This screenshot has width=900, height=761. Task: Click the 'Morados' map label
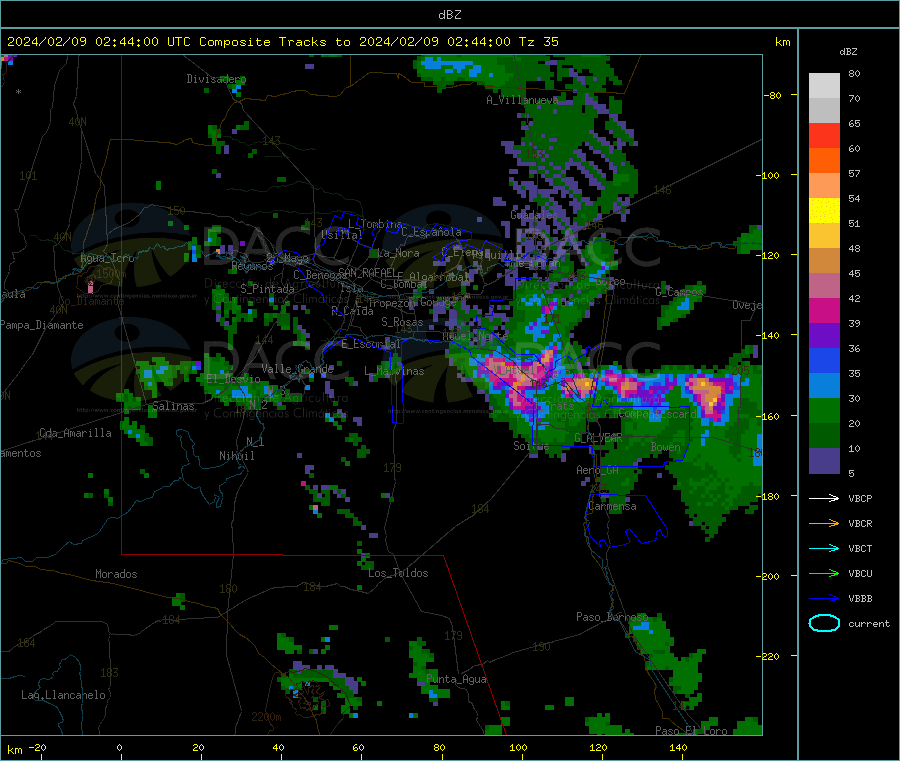point(116,574)
